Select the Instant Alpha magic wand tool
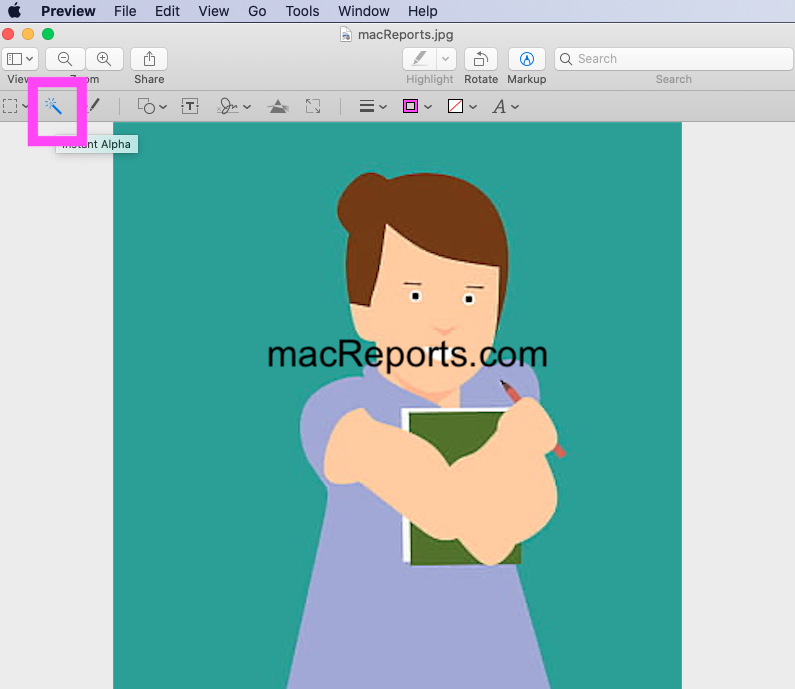 click(x=53, y=106)
